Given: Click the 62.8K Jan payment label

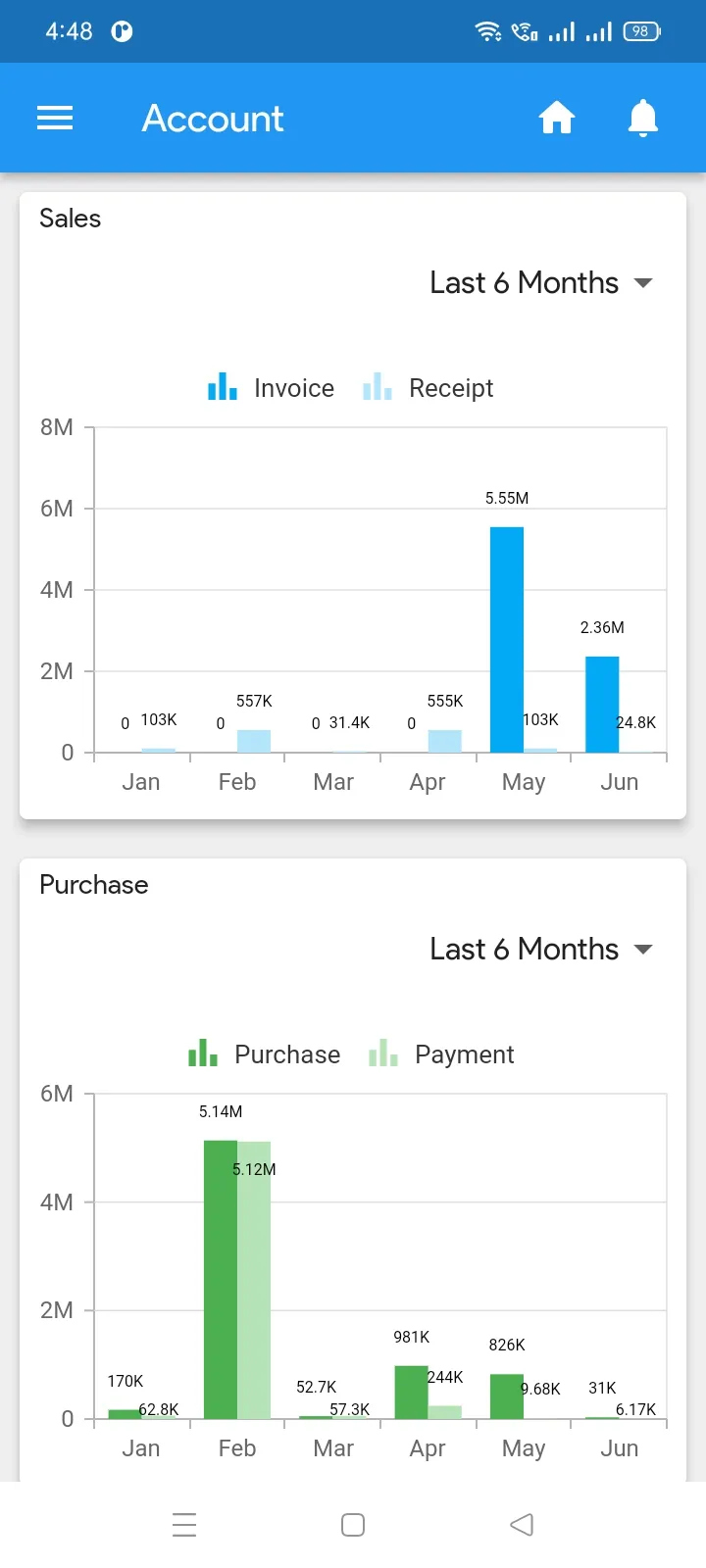Looking at the screenshot, I should (158, 1409).
